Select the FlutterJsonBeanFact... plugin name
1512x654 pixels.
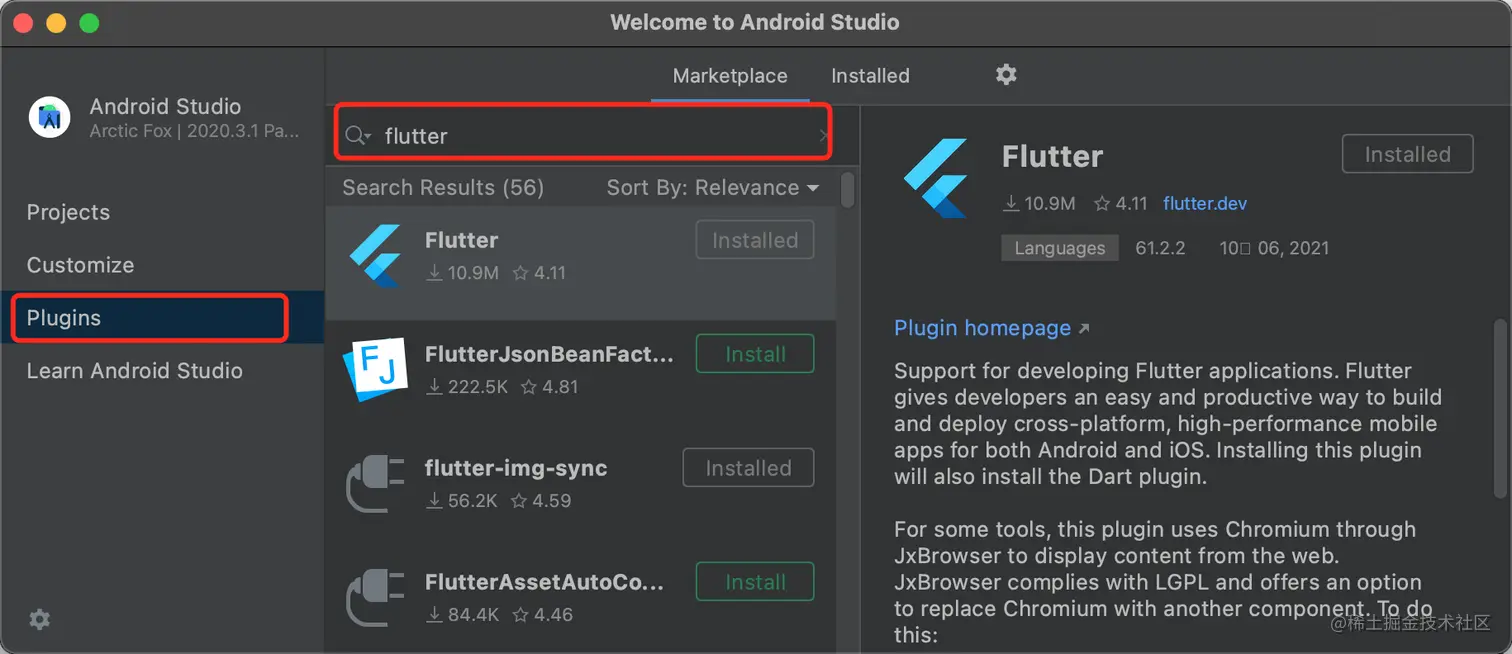point(549,354)
